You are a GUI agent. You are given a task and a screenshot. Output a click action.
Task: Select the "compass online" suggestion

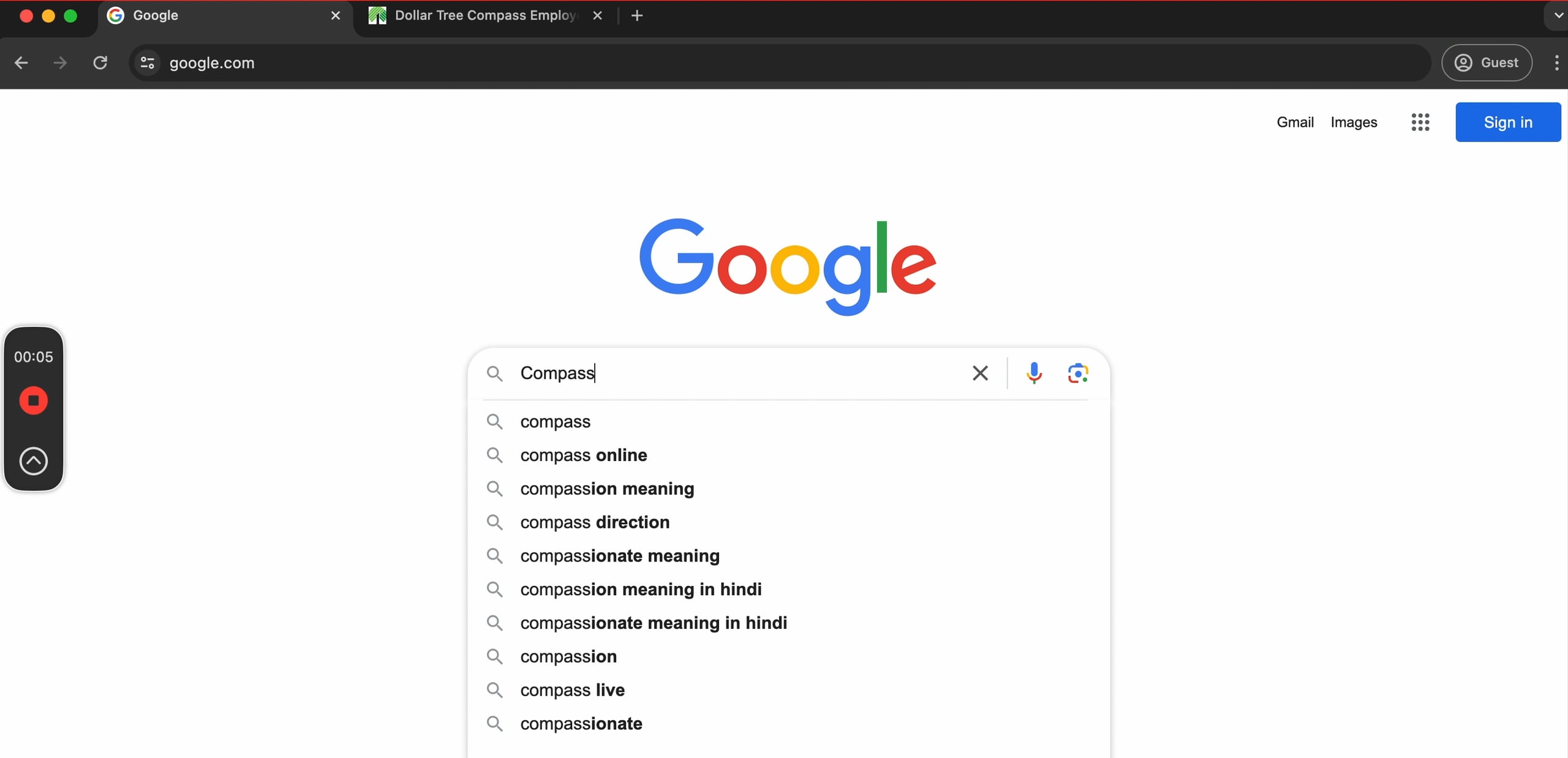point(583,455)
